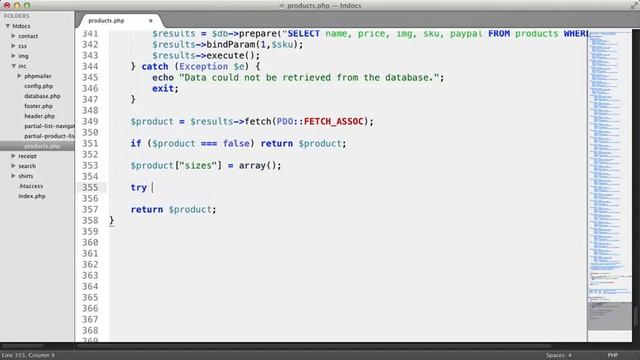Click the file icon in window title
The width and height of the screenshot is (640, 360).
(x=282, y=6)
